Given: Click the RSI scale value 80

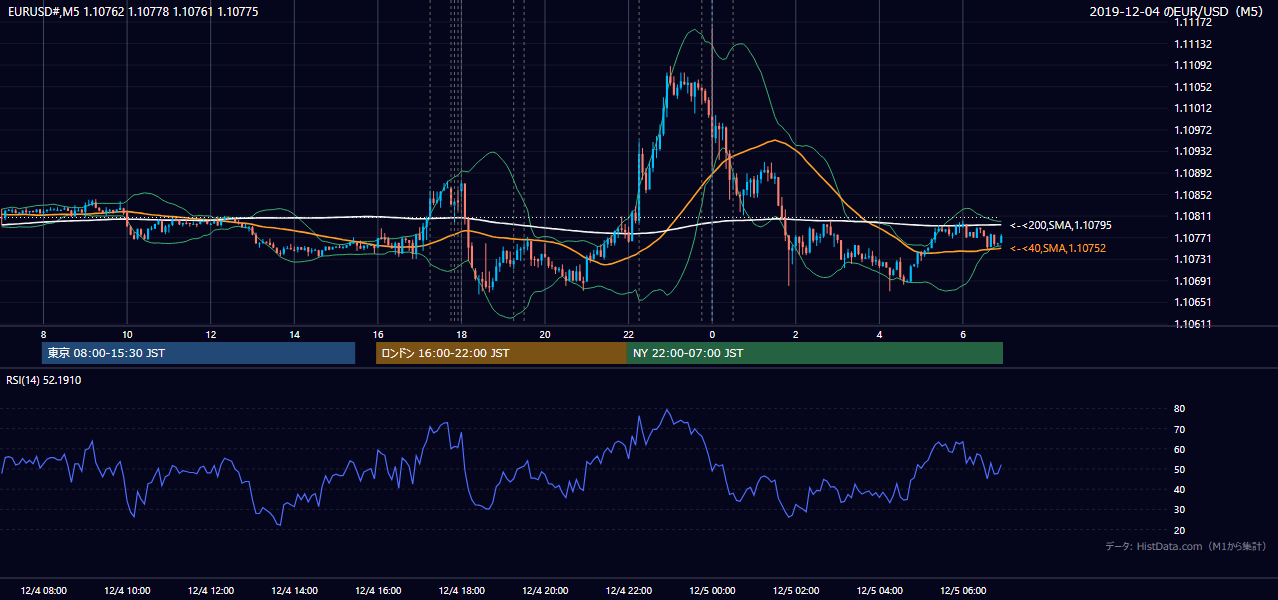Looking at the screenshot, I should 1179,409.
